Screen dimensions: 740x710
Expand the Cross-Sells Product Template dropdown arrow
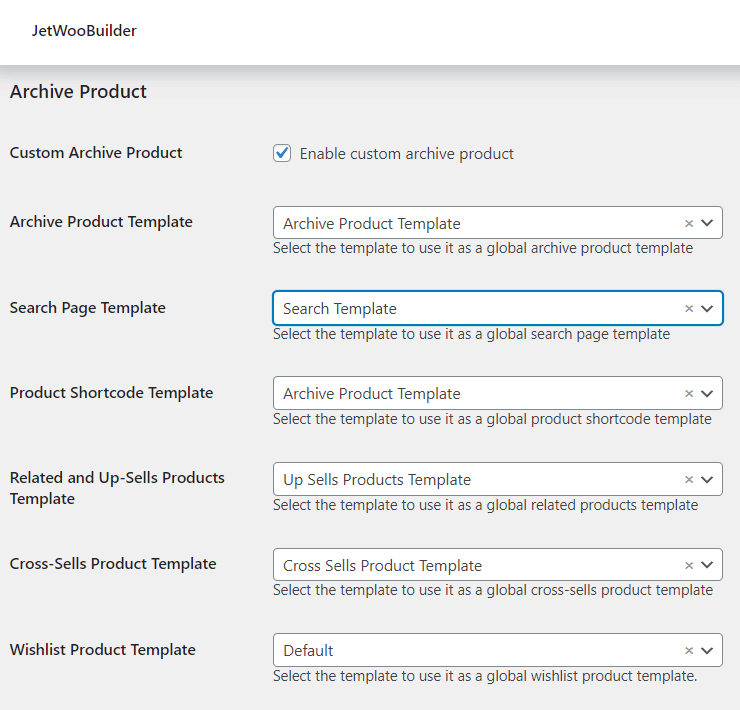(706, 565)
